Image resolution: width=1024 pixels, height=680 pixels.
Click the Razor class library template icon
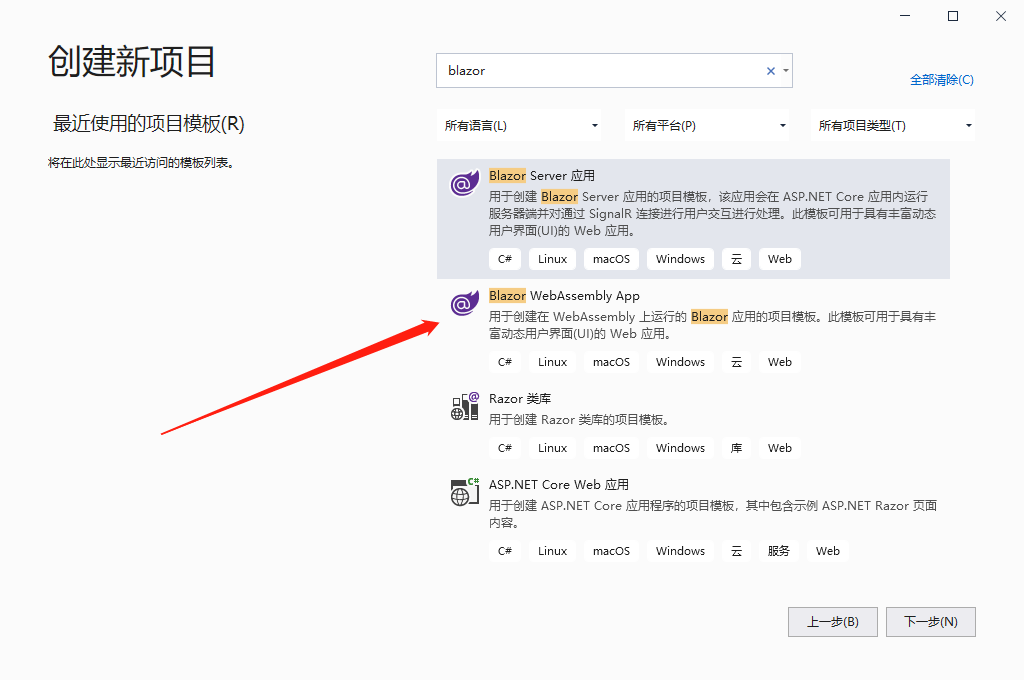click(x=464, y=406)
